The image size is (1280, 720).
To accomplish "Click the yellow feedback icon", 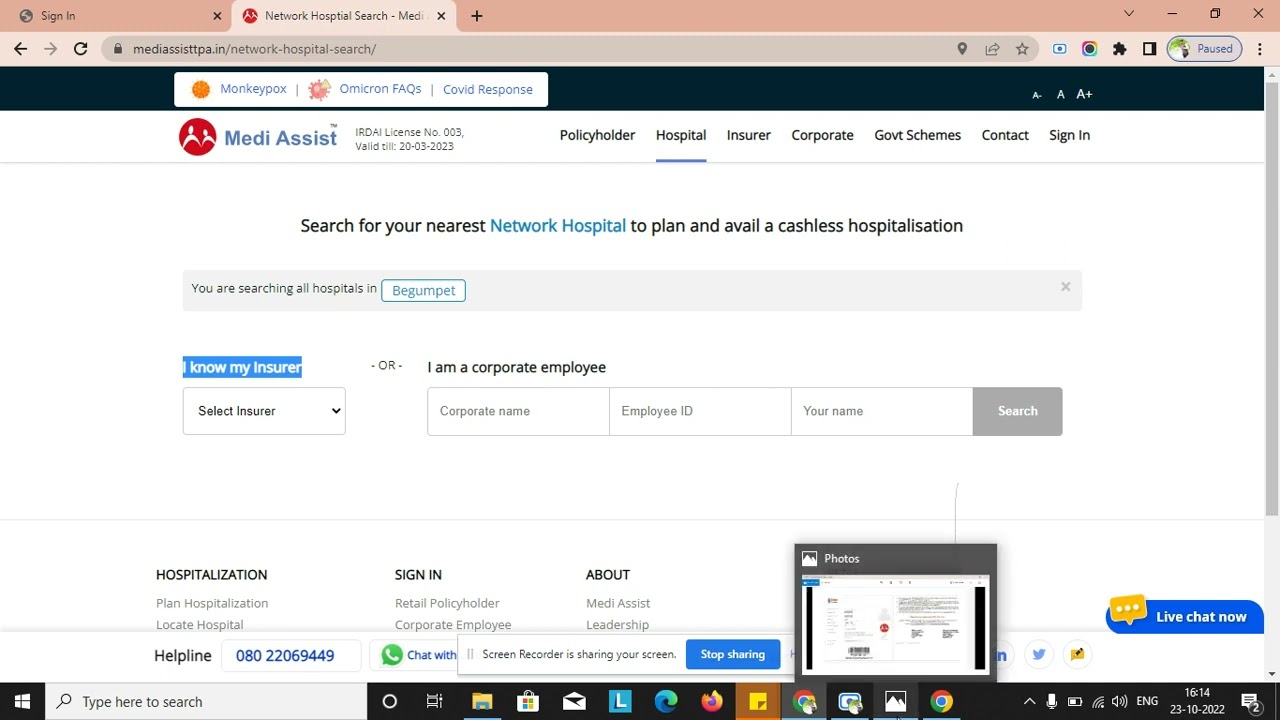I will coord(1077,654).
